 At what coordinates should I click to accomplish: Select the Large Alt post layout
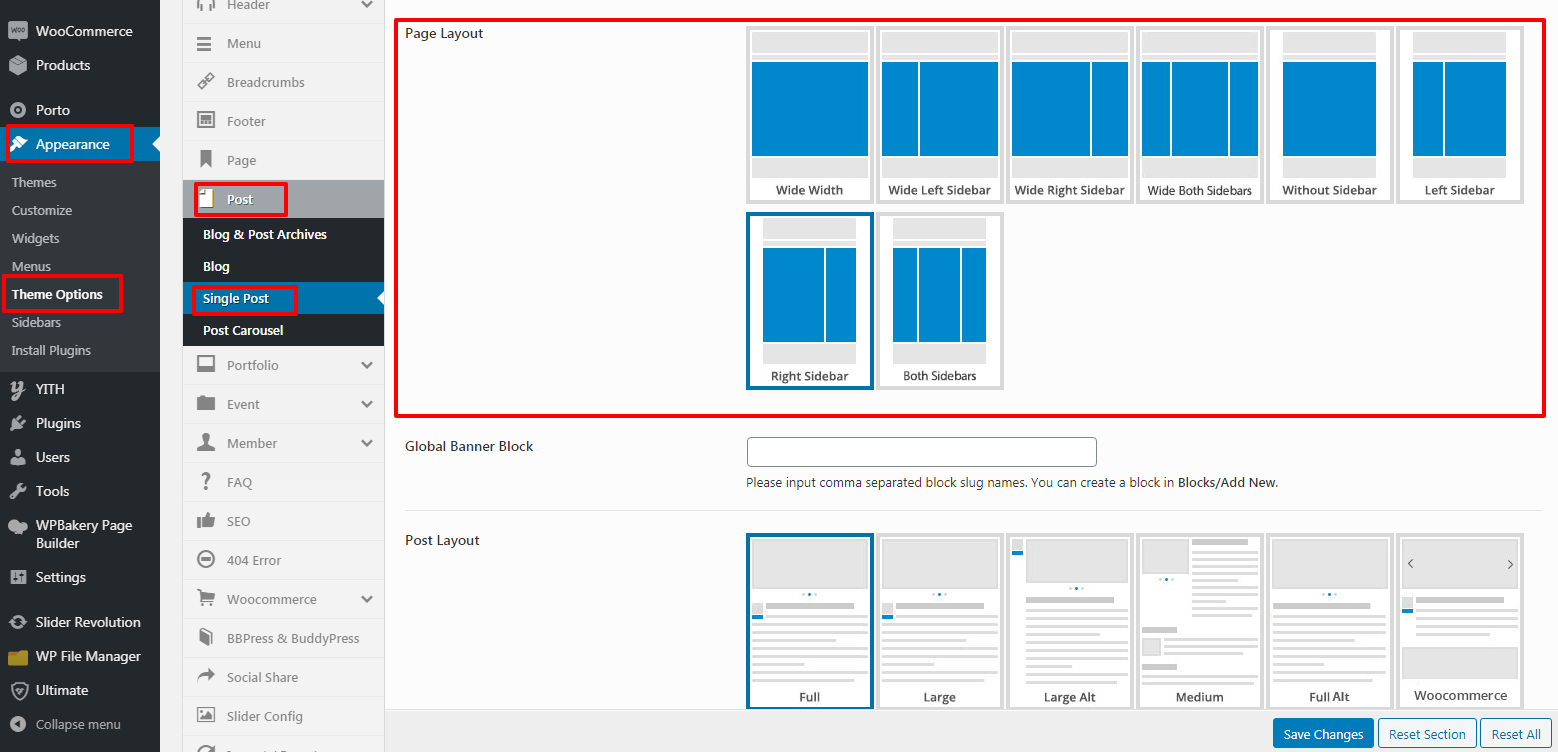1070,621
